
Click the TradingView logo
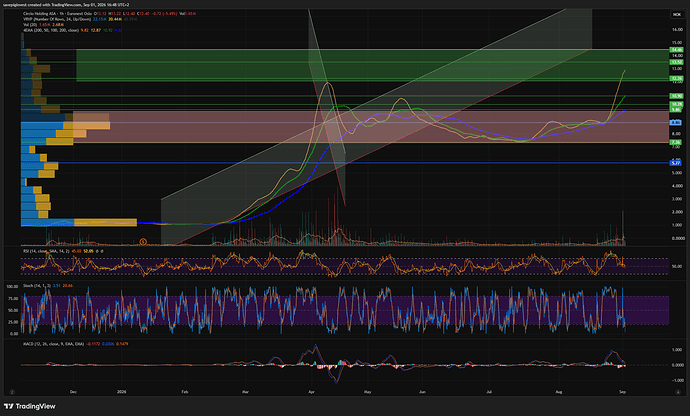(29, 406)
